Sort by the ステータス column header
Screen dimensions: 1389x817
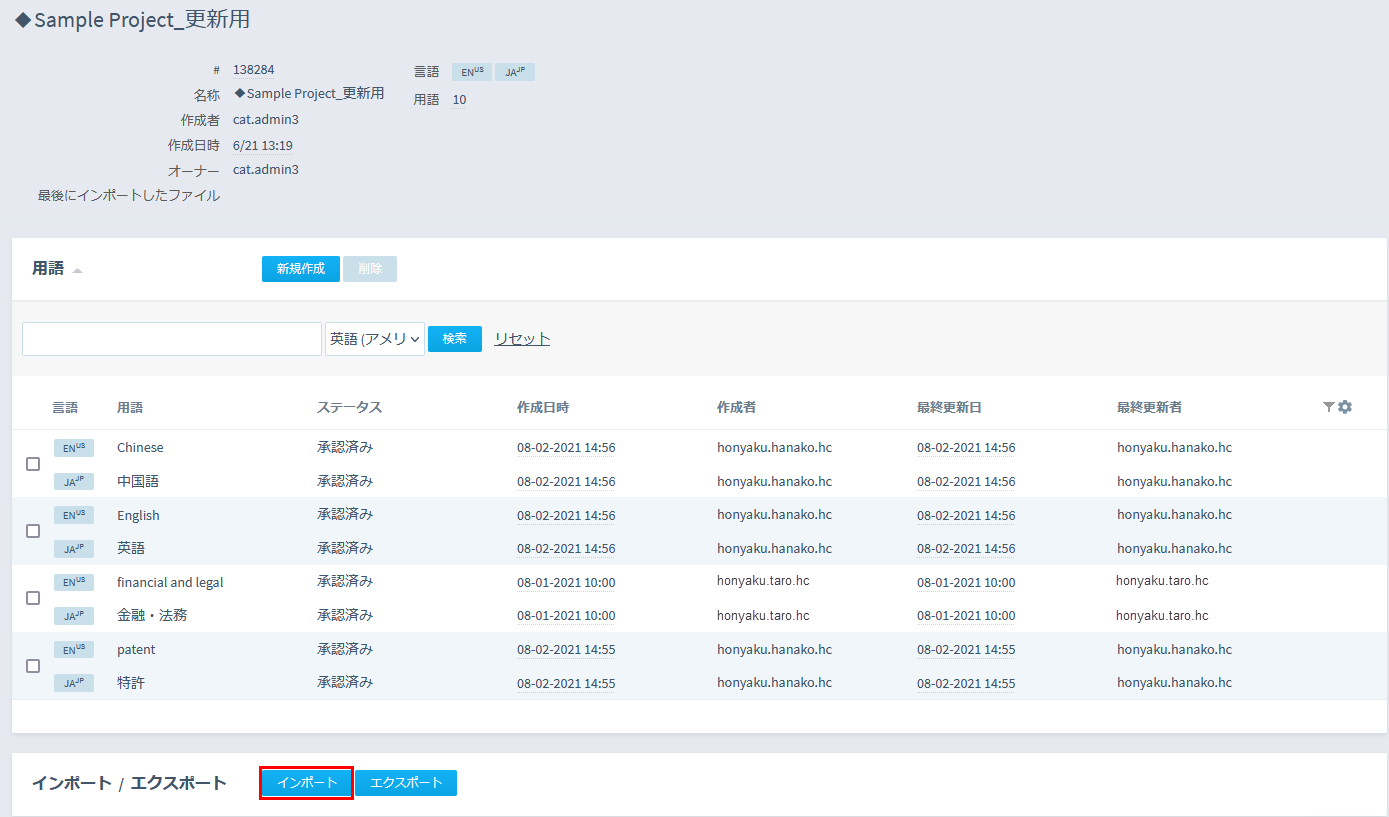(x=349, y=407)
